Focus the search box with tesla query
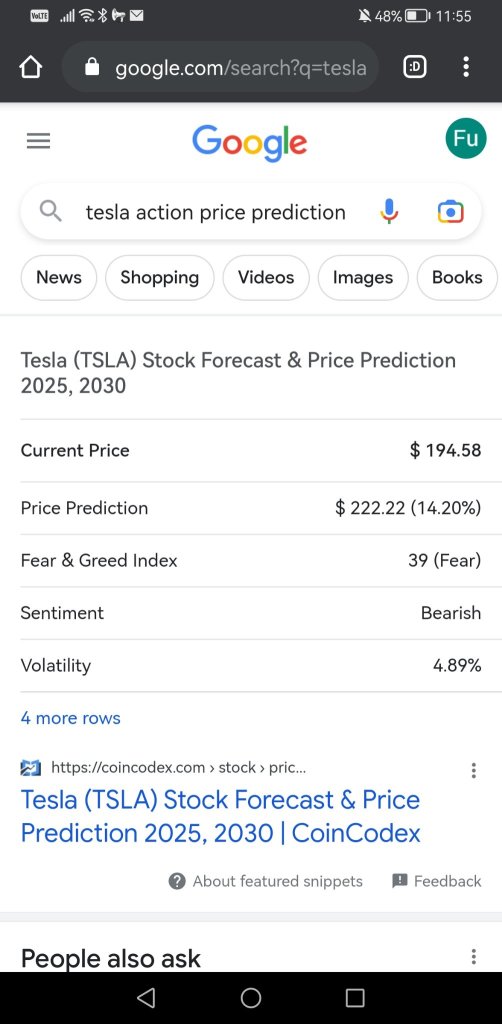Image resolution: width=502 pixels, height=1024 pixels. 215,212
